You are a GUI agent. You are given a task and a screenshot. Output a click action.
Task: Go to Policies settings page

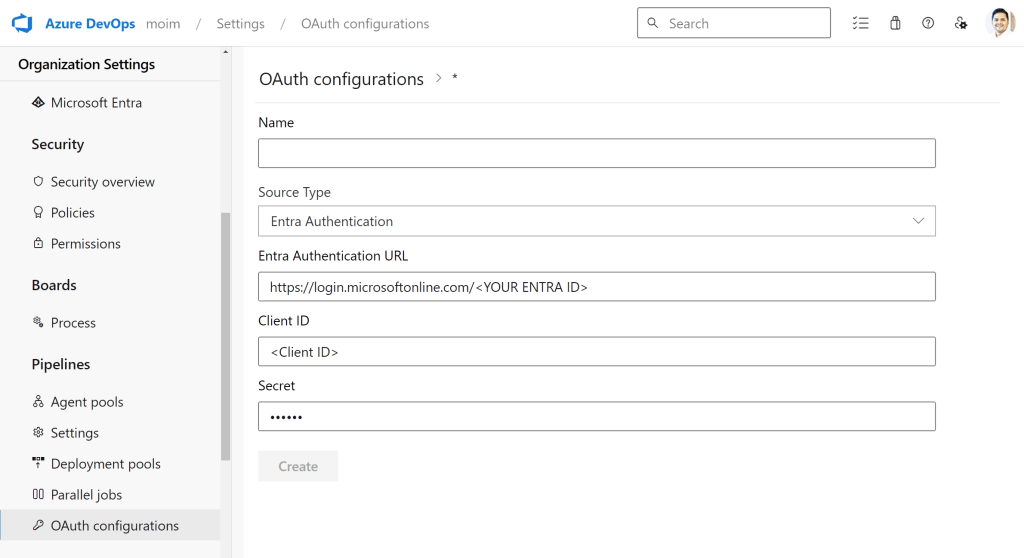[x=72, y=213]
